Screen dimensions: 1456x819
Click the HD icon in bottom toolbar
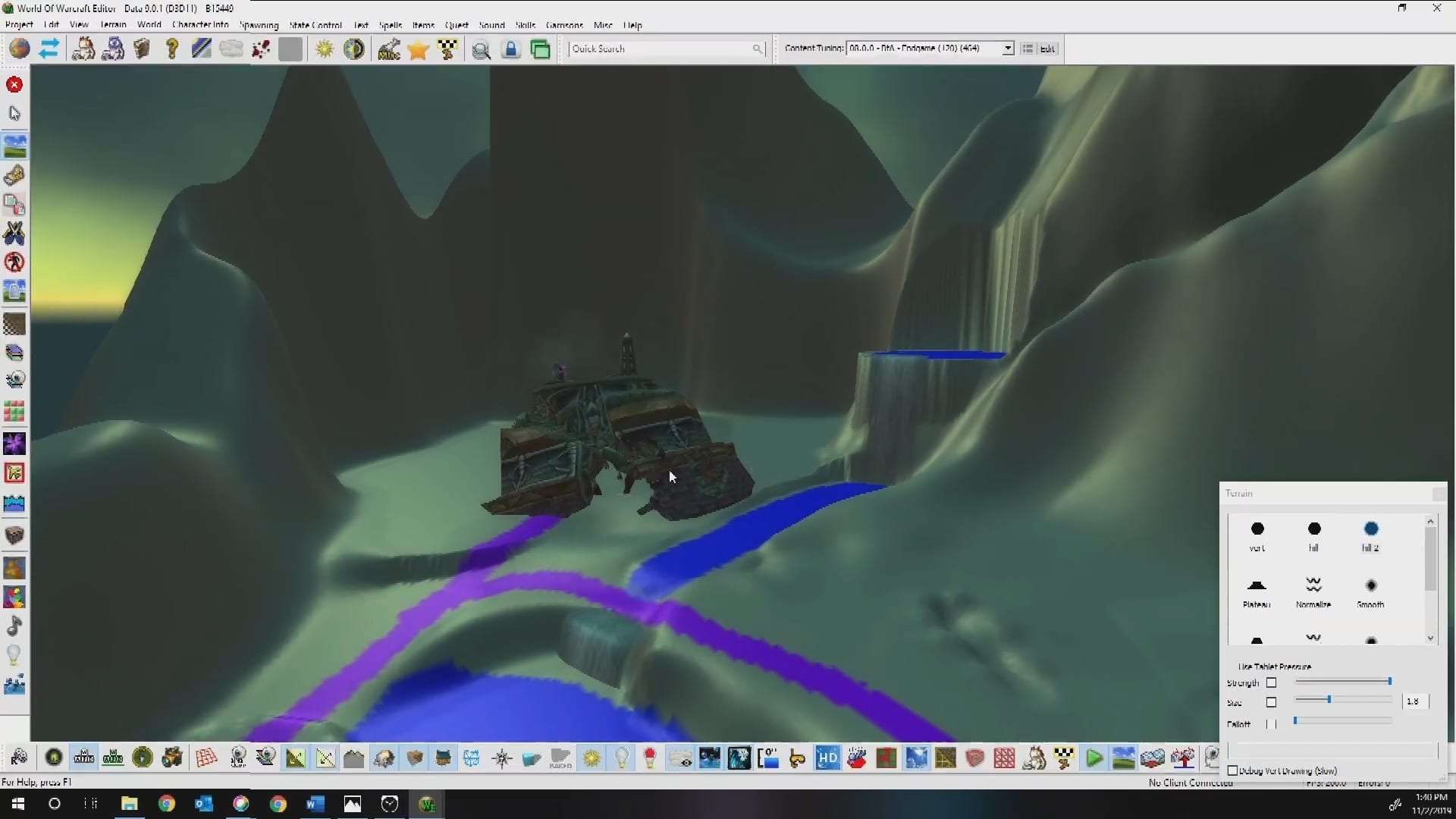tap(827, 758)
